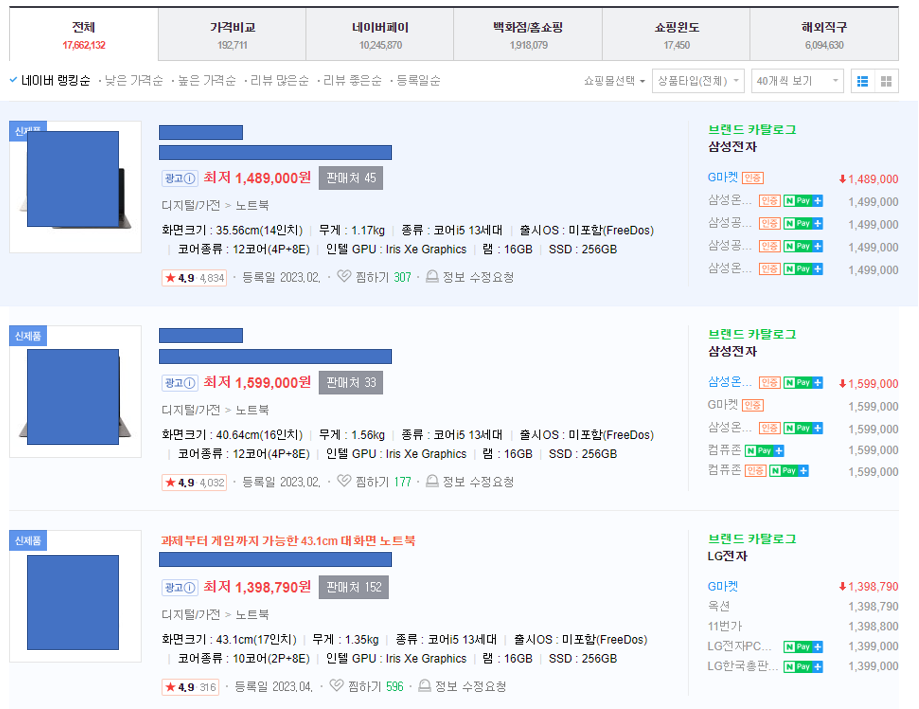Viewport: 919px width, 709px height.
Task: Open the 네이버페이 tab
Action: (x=380, y=35)
